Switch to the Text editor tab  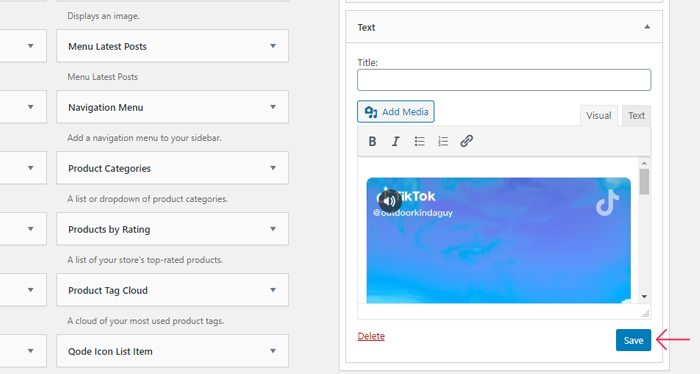pos(636,116)
